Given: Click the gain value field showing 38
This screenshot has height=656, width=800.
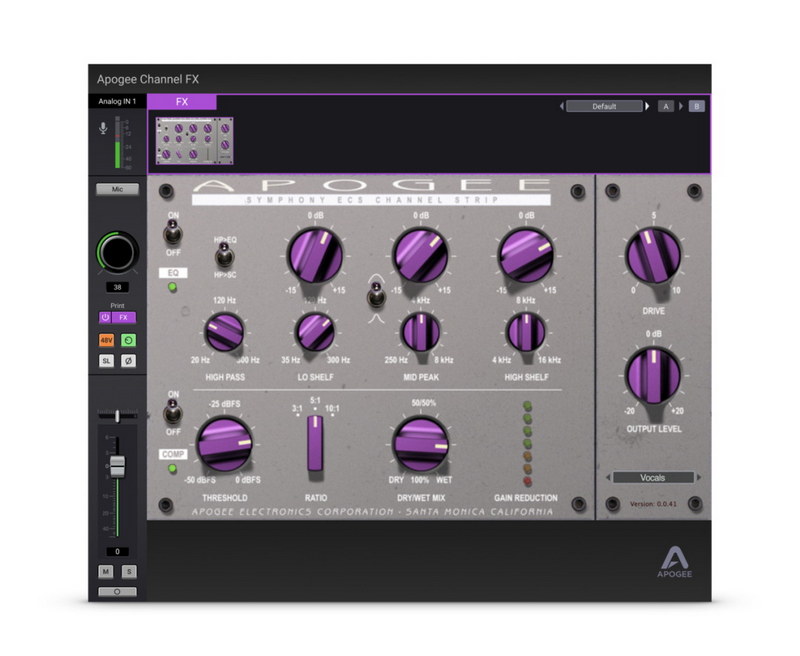Looking at the screenshot, I should [x=117, y=287].
